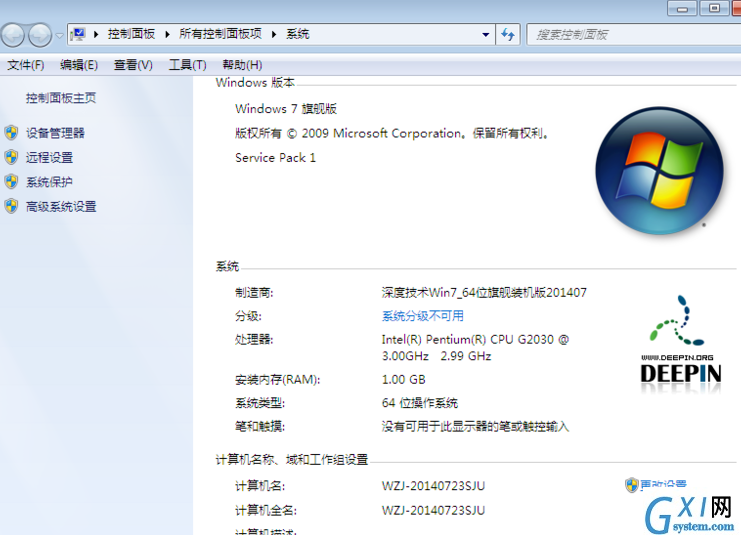Viewport: 741px width, 535px height.
Task: Select the 制造商: label
Action: point(254,293)
